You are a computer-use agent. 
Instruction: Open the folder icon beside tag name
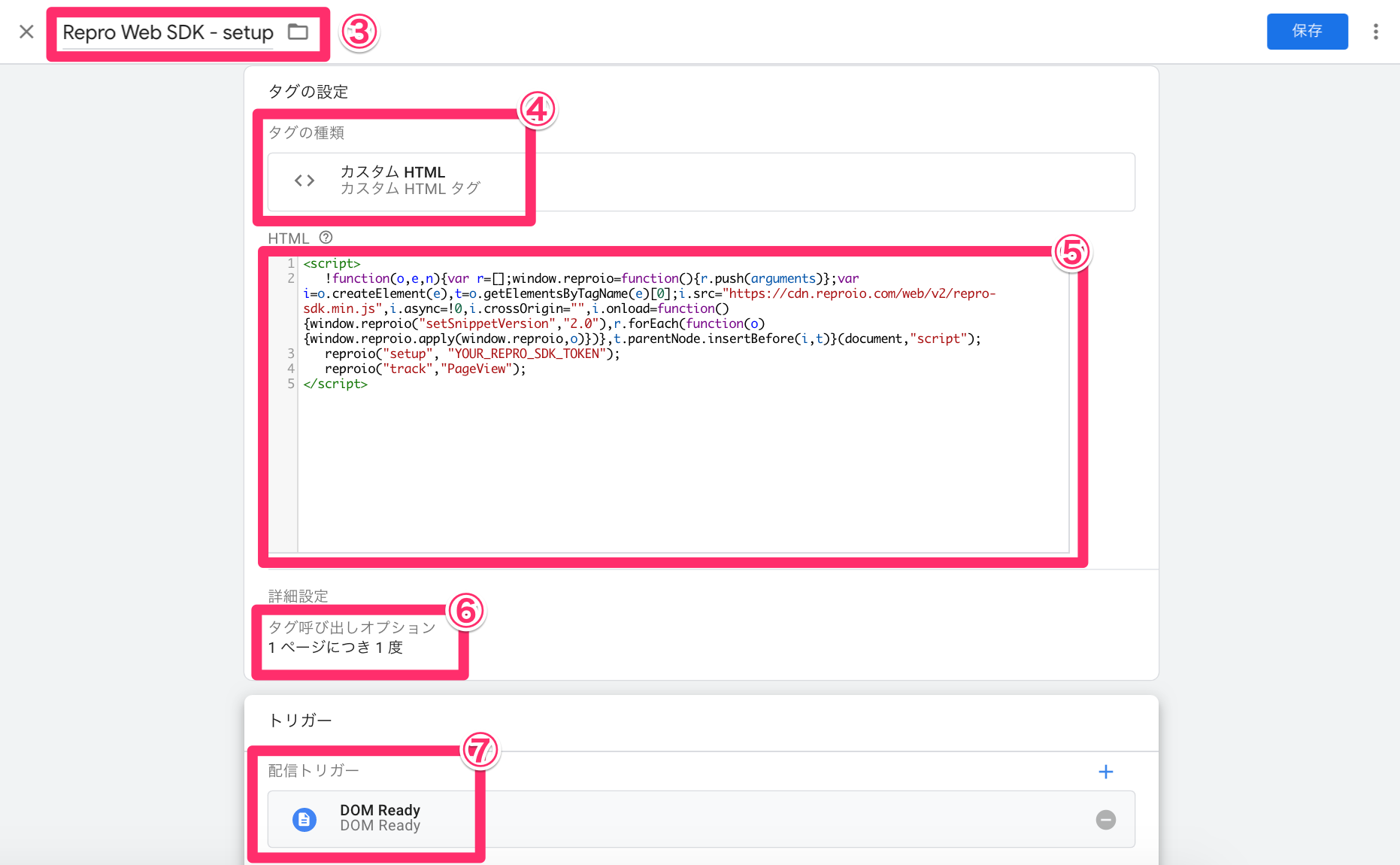click(298, 32)
